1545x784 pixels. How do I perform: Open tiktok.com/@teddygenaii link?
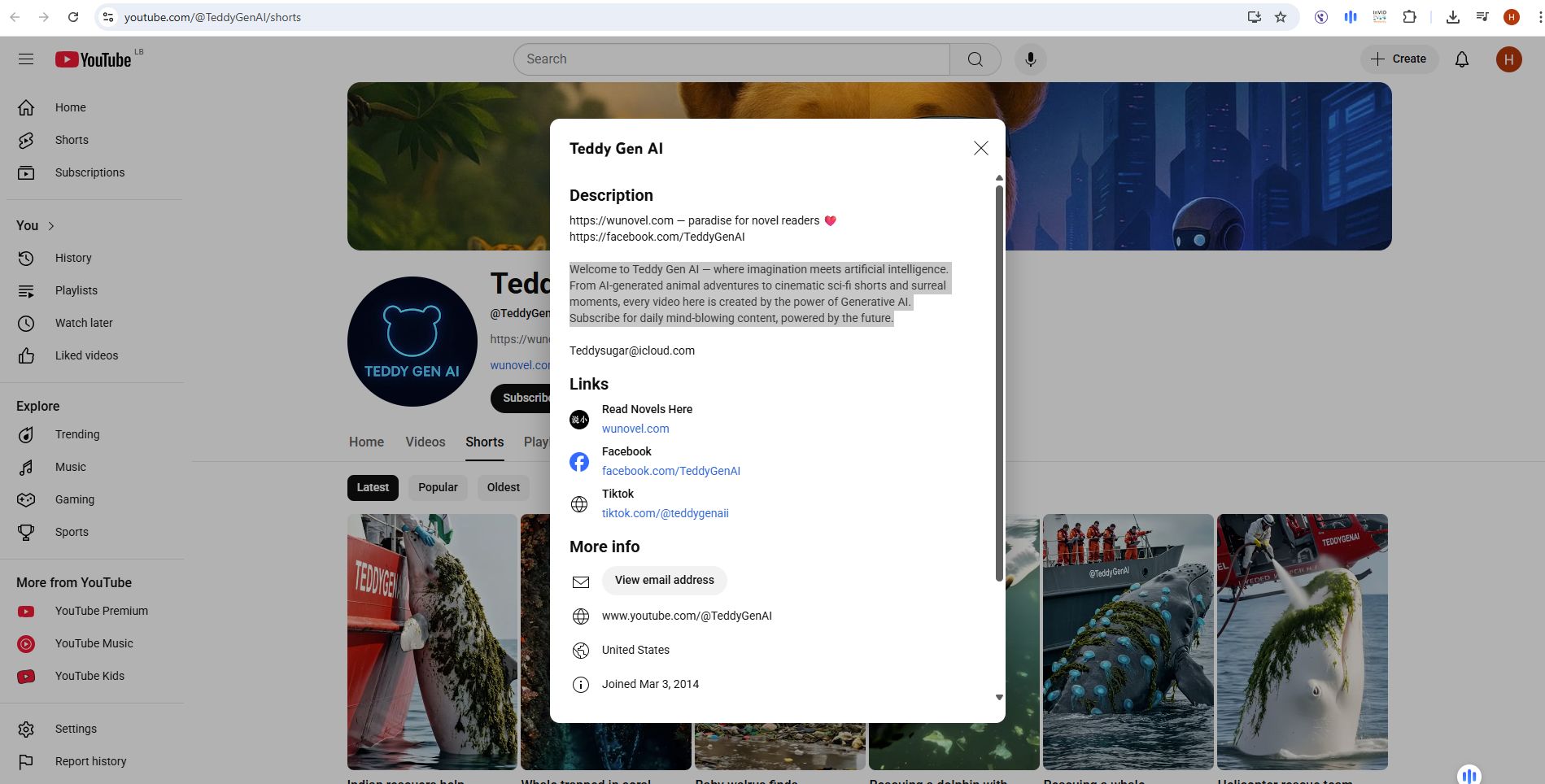click(666, 513)
